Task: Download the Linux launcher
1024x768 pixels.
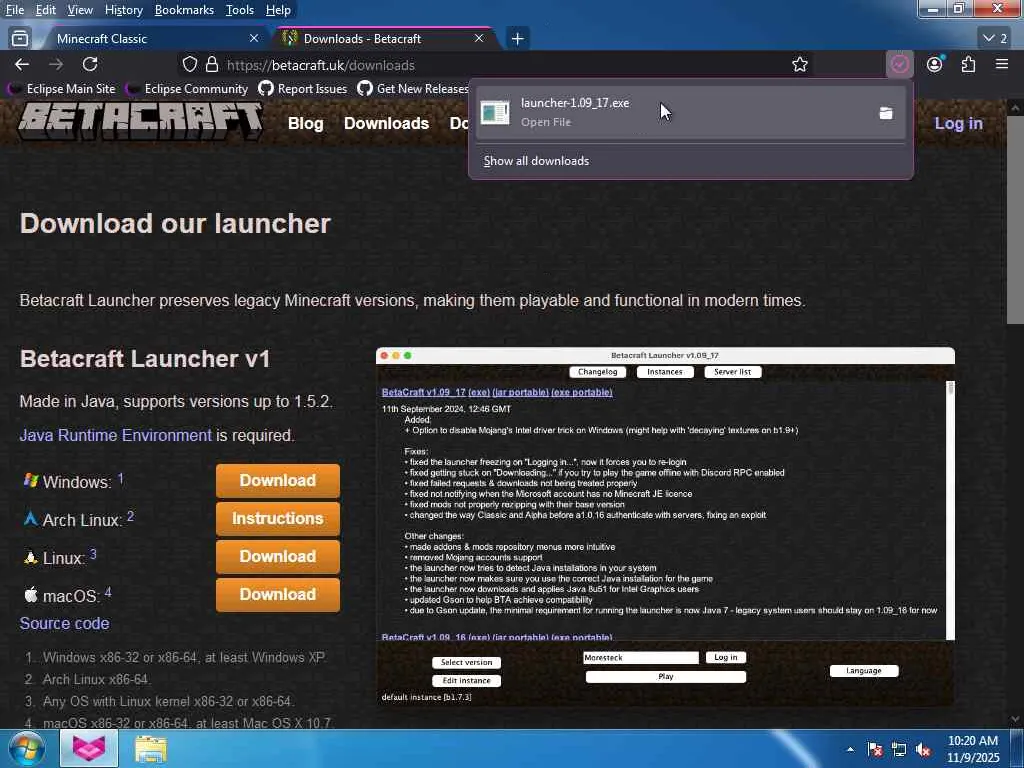Action: click(278, 556)
